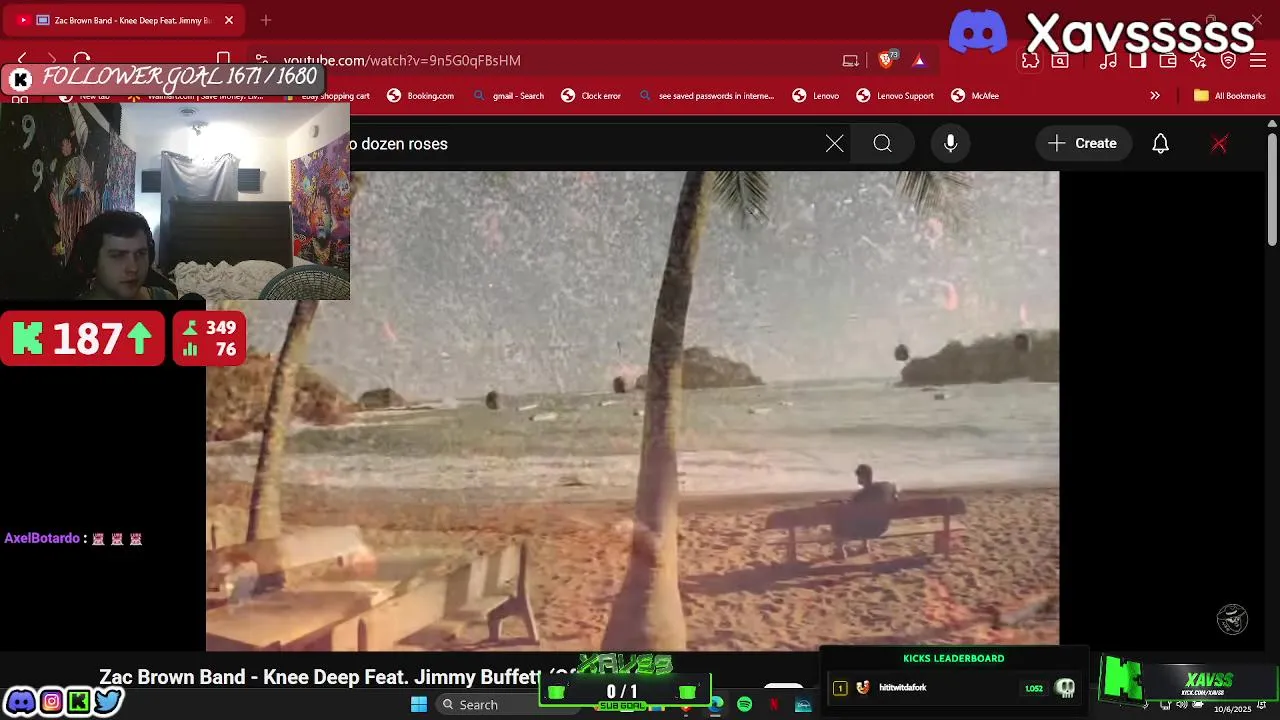Start YouTube voice search with microphone
Viewport: 1280px width, 720px height.
point(951,144)
